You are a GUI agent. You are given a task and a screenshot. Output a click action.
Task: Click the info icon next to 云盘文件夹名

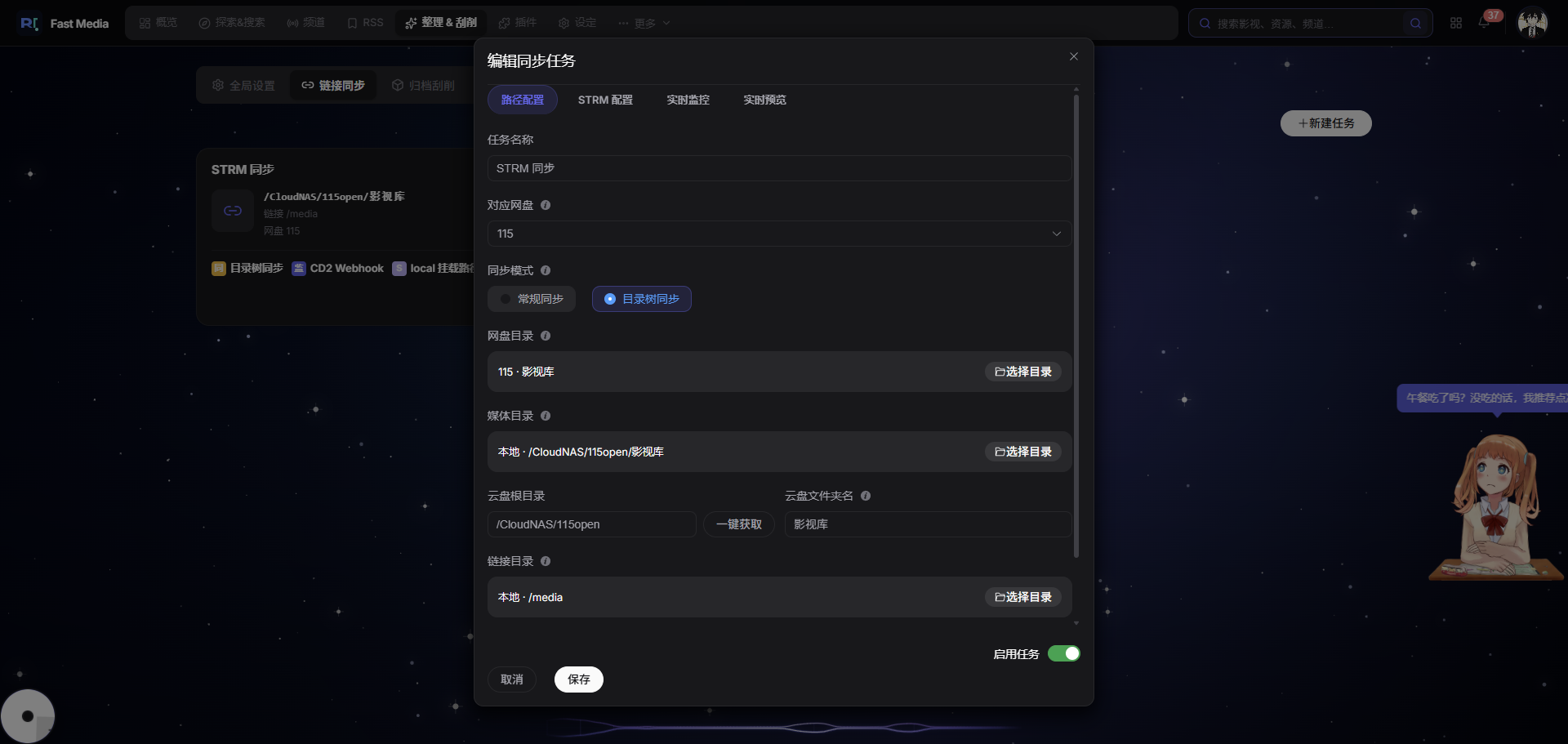[866, 496]
